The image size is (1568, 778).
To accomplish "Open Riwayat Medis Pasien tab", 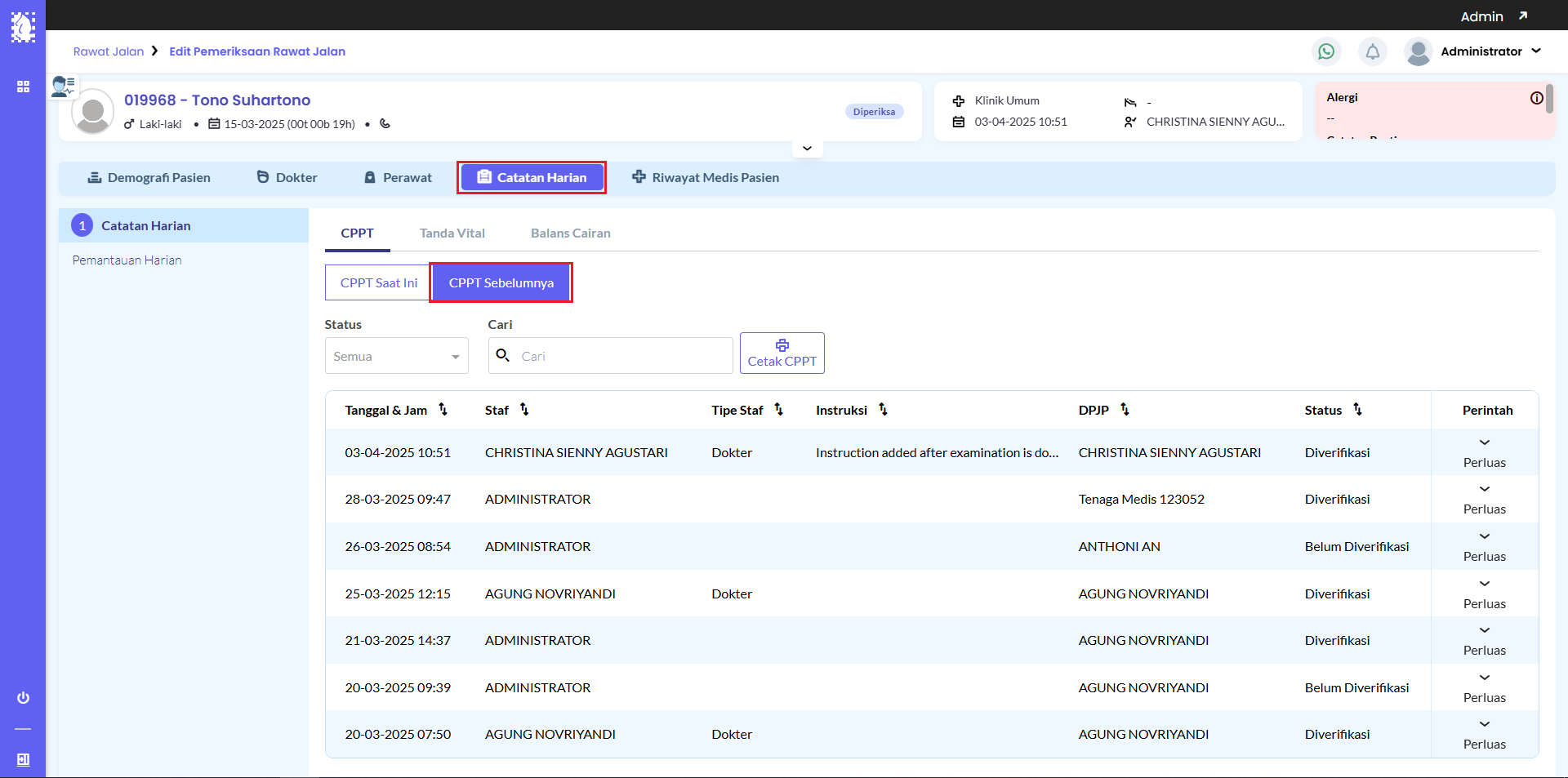I will coord(706,178).
